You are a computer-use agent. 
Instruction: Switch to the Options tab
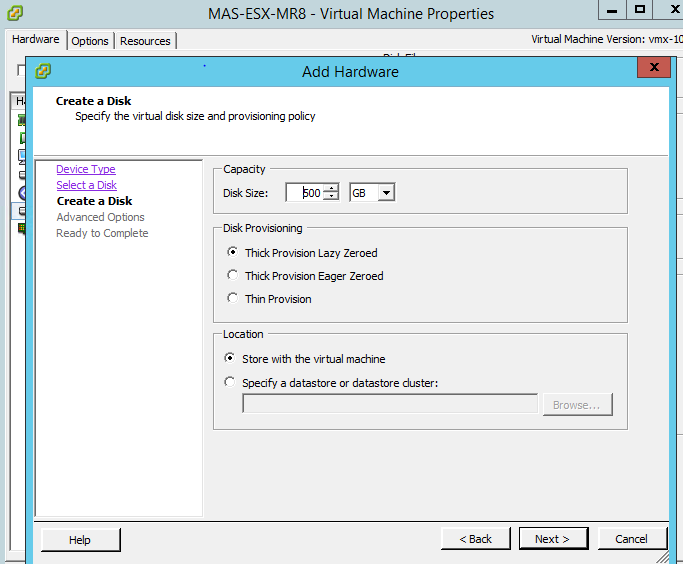click(90, 41)
